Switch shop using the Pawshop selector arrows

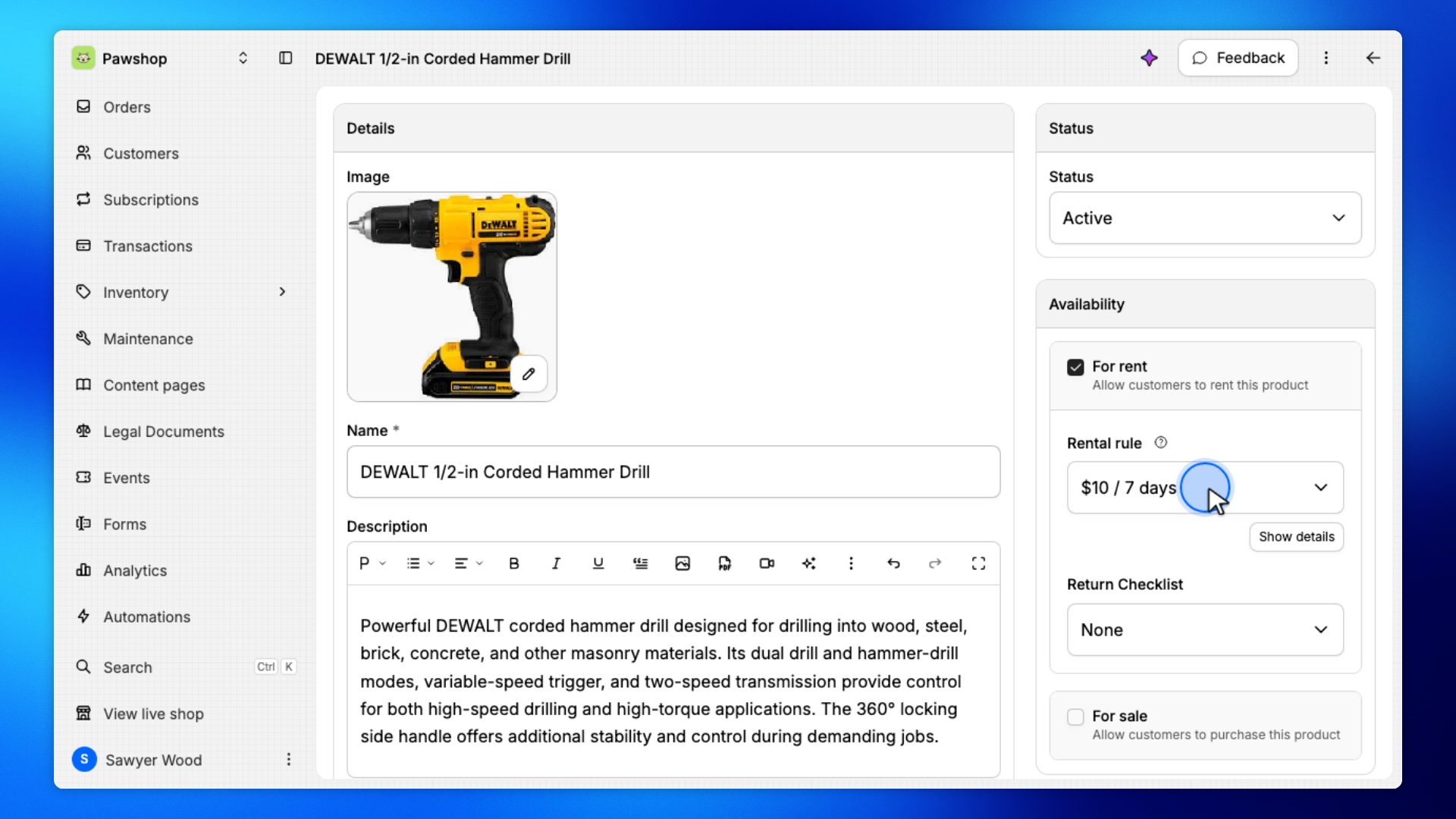243,58
